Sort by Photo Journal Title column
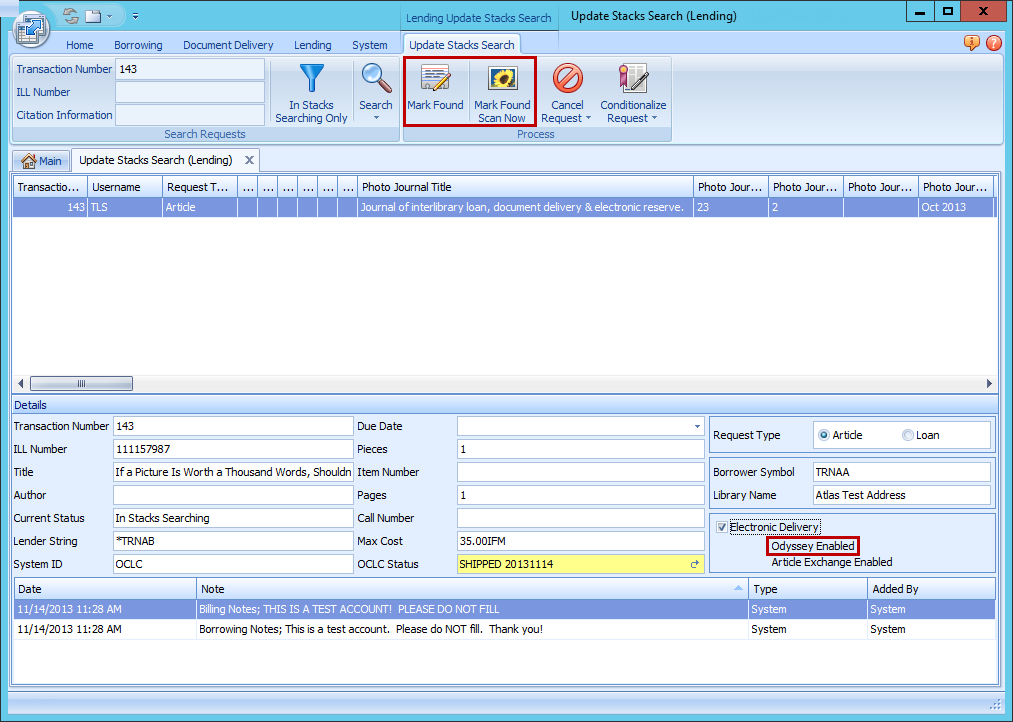The height and width of the screenshot is (722, 1013). point(524,187)
